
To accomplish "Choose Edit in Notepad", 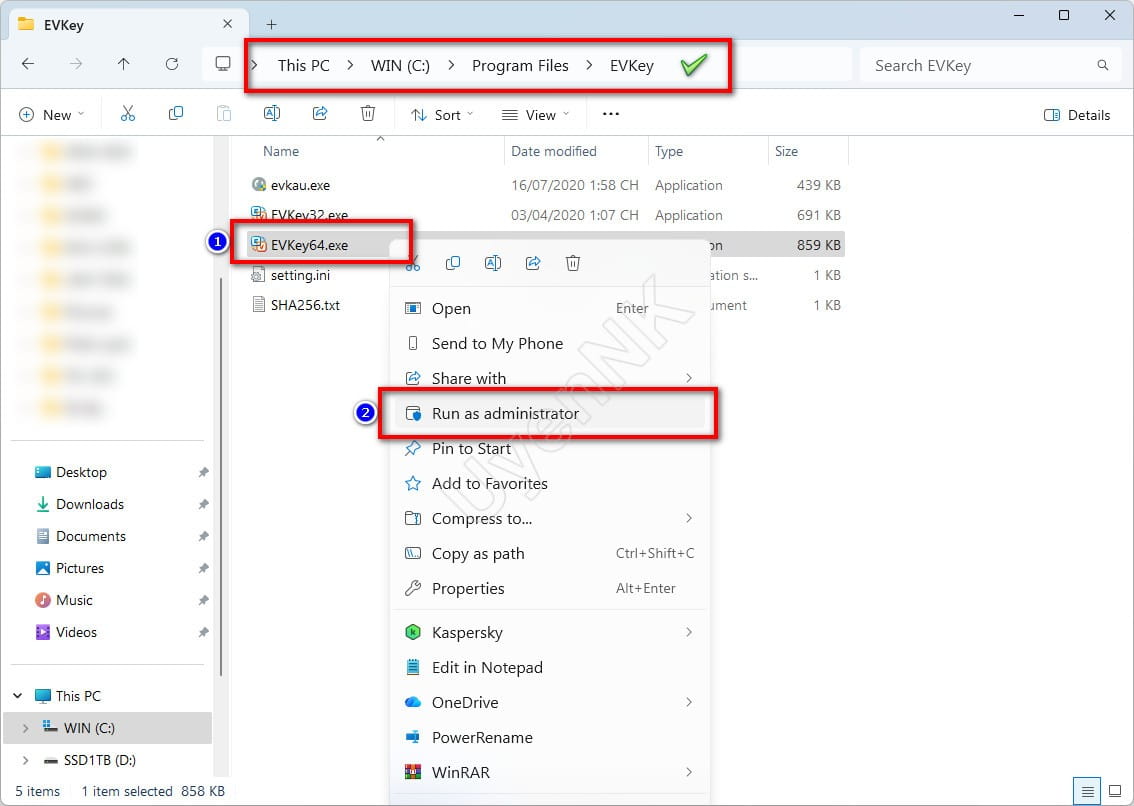I will pos(550,667).
